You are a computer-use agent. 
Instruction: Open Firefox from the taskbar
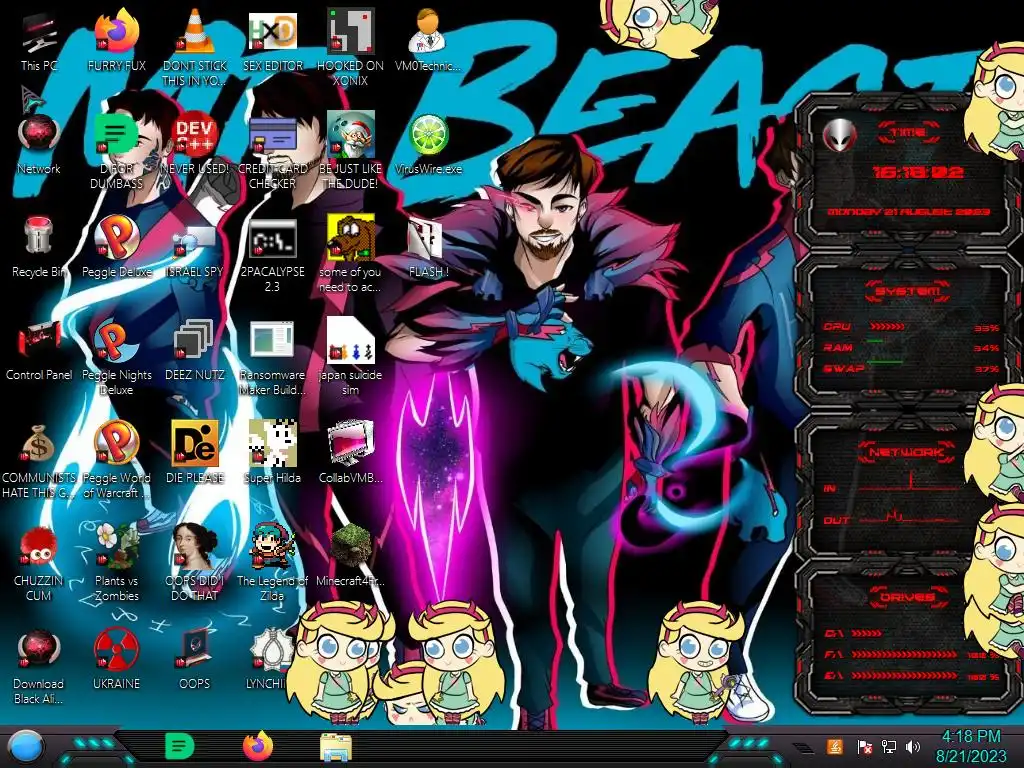click(x=258, y=746)
